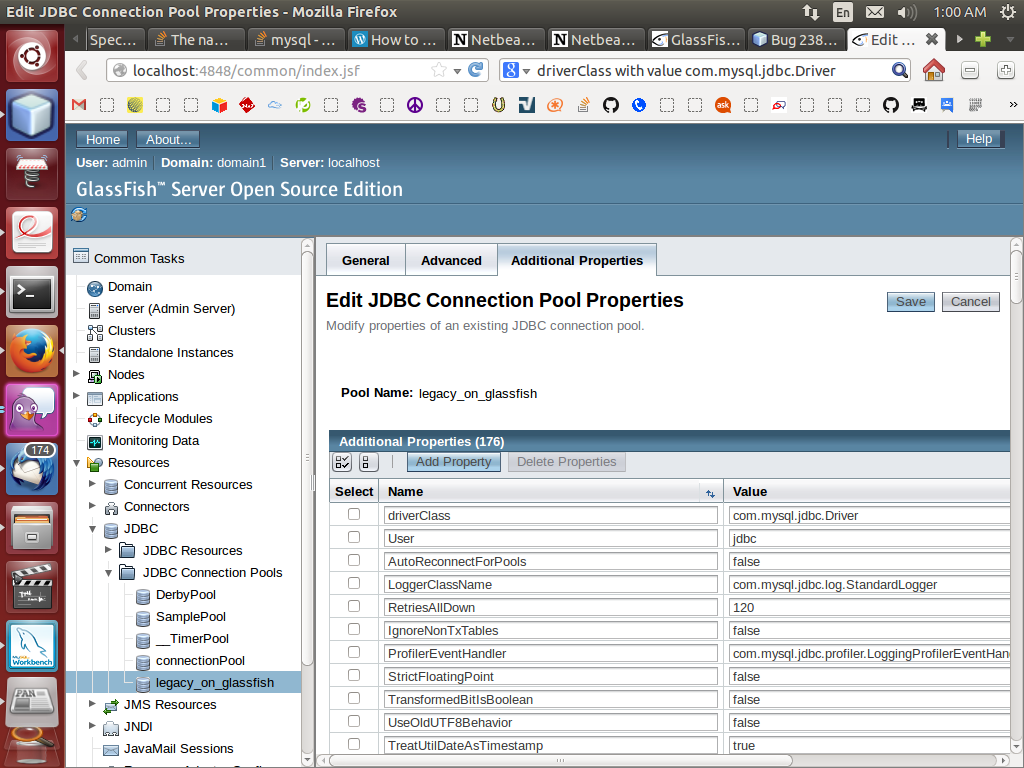Select the User property checkbox
Viewport: 1024px width, 768px height.
click(354, 537)
